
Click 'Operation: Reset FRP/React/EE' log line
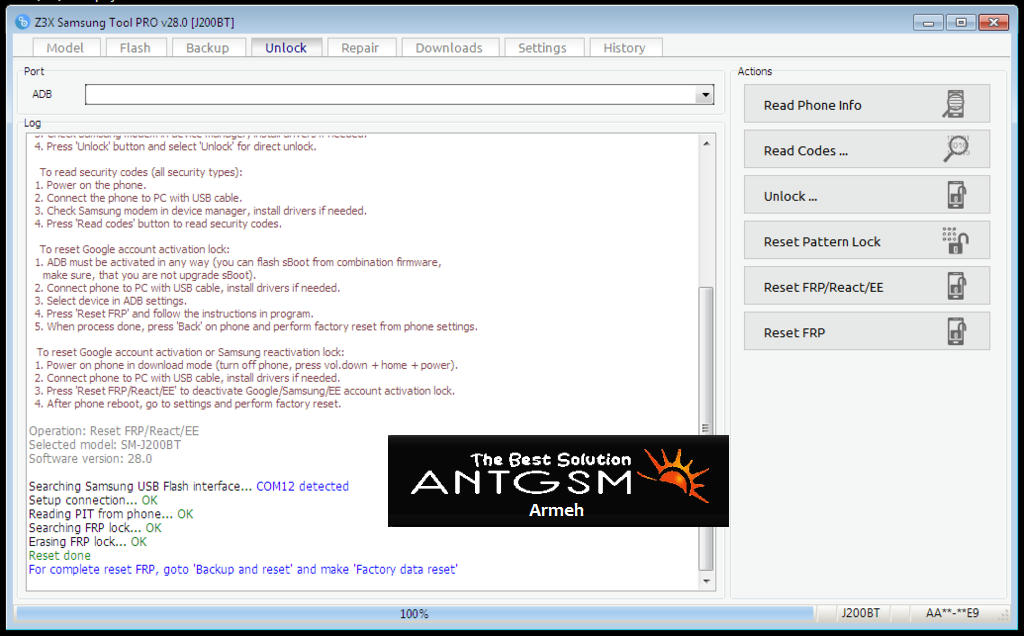click(x=114, y=431)
